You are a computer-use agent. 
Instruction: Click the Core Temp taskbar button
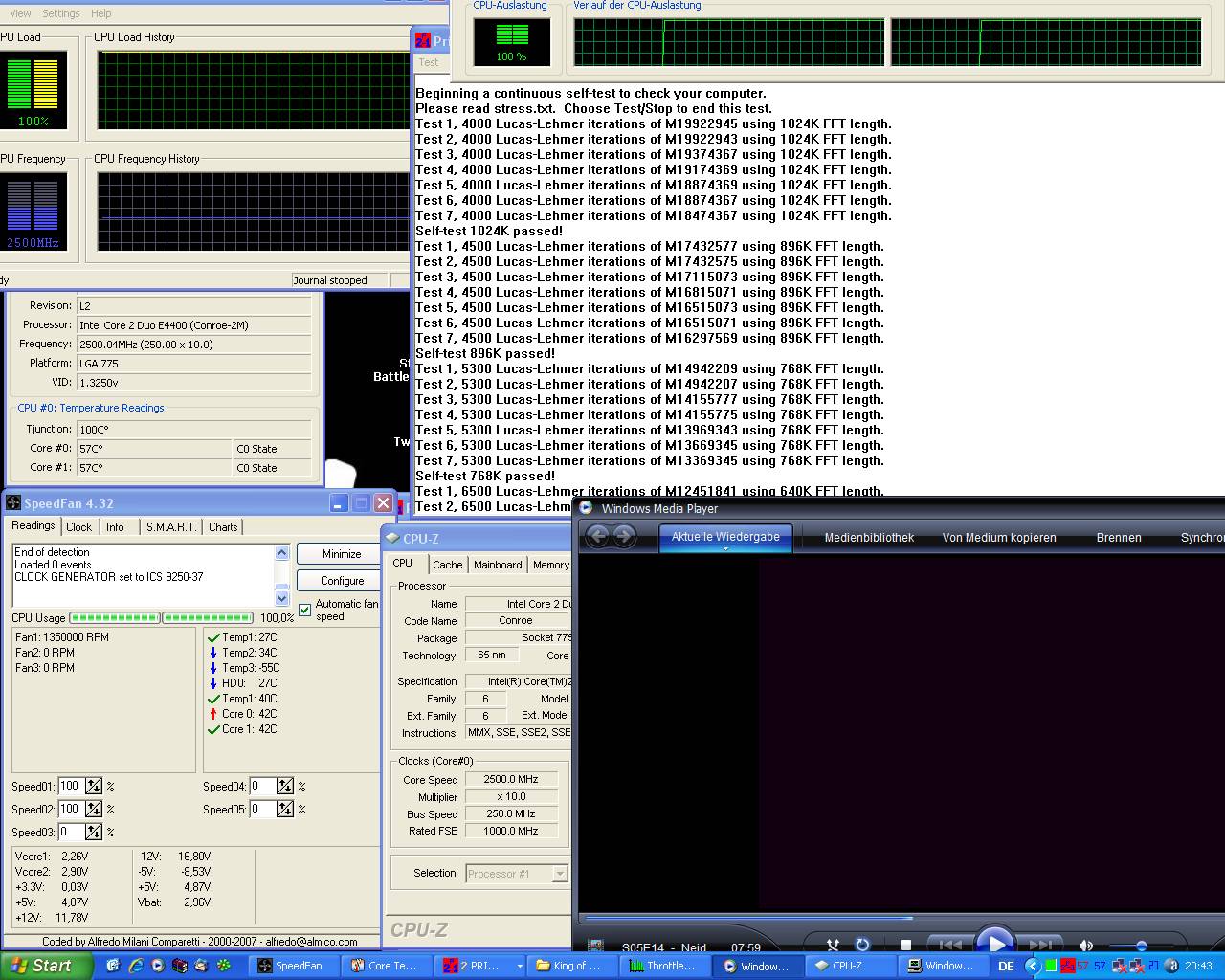click(x=385, y=966)
